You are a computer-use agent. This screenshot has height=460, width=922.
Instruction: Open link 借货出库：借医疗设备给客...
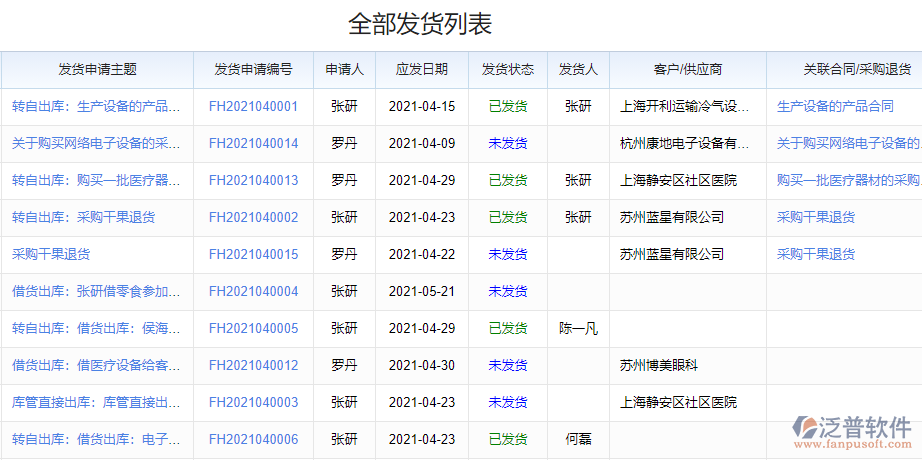pos(96,366)
